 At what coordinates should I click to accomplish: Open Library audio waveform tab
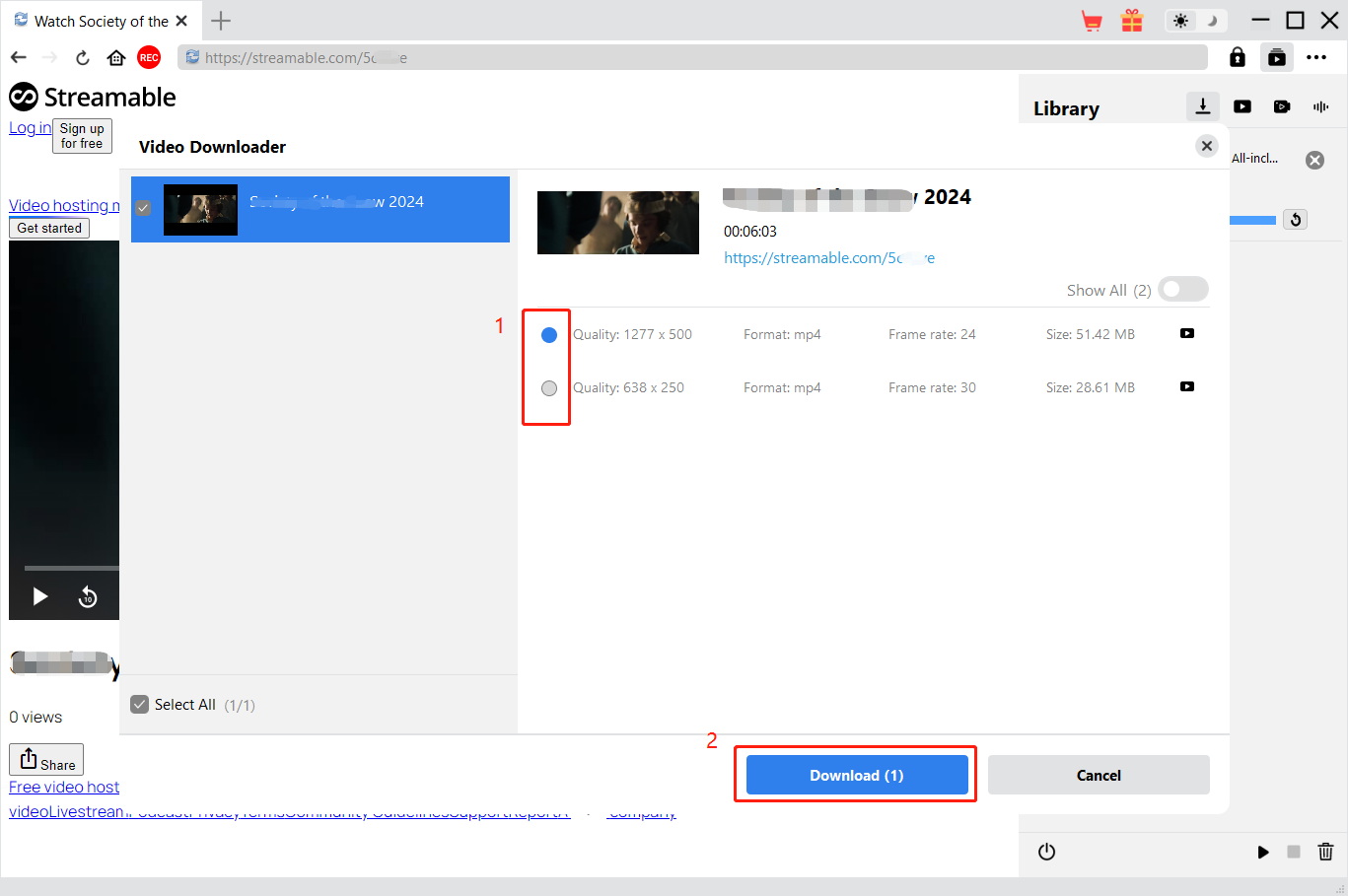pos(1320,106)
